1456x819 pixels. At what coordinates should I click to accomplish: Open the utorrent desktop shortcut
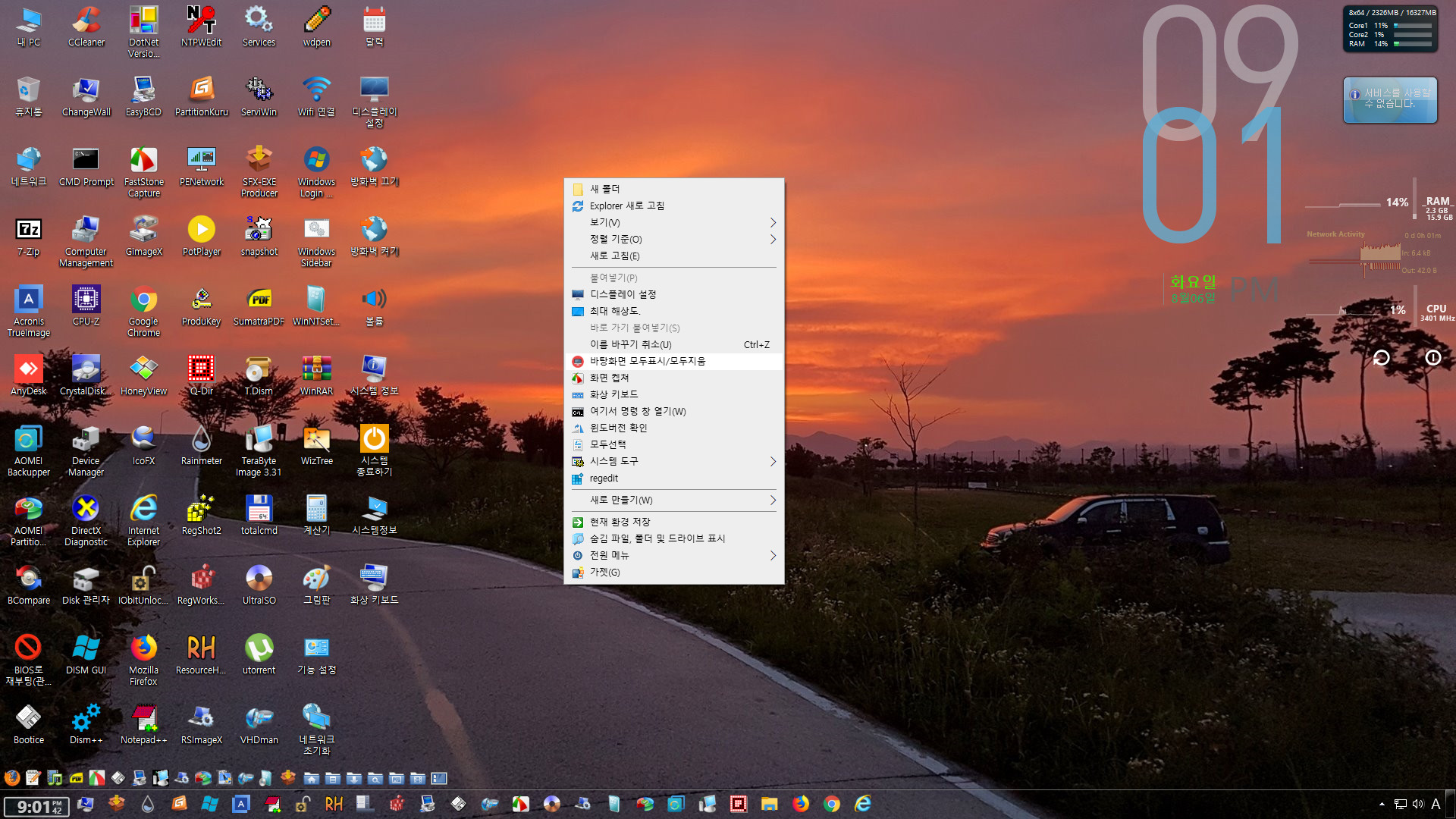[x=259, y=654]
